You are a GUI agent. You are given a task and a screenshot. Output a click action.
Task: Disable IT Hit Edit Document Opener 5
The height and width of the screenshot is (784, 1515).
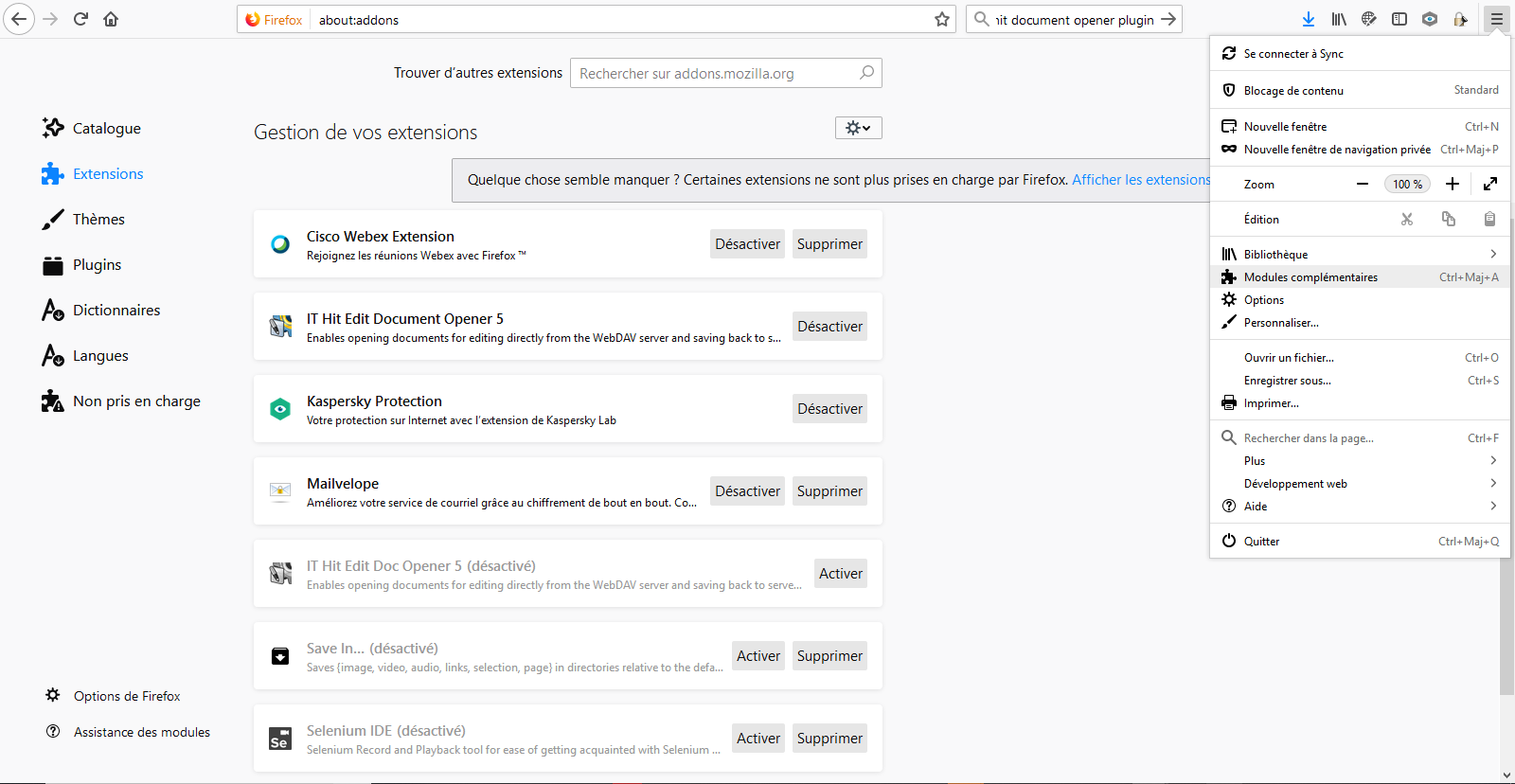829,327
